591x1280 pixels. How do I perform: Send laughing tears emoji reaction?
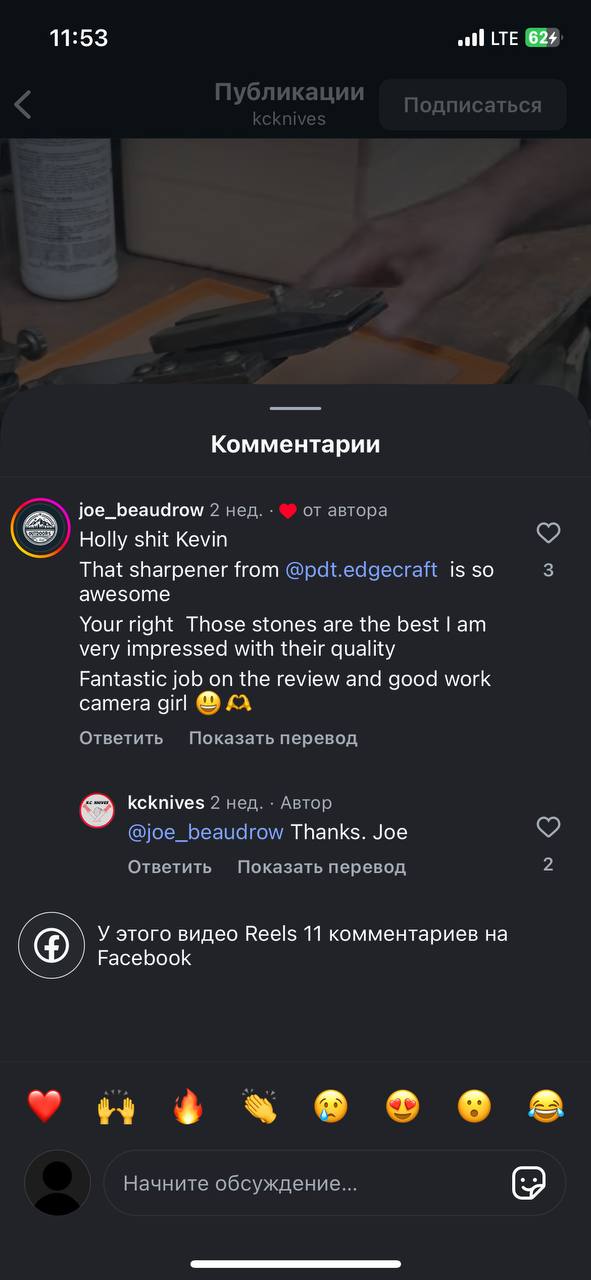coord(546,1106)
